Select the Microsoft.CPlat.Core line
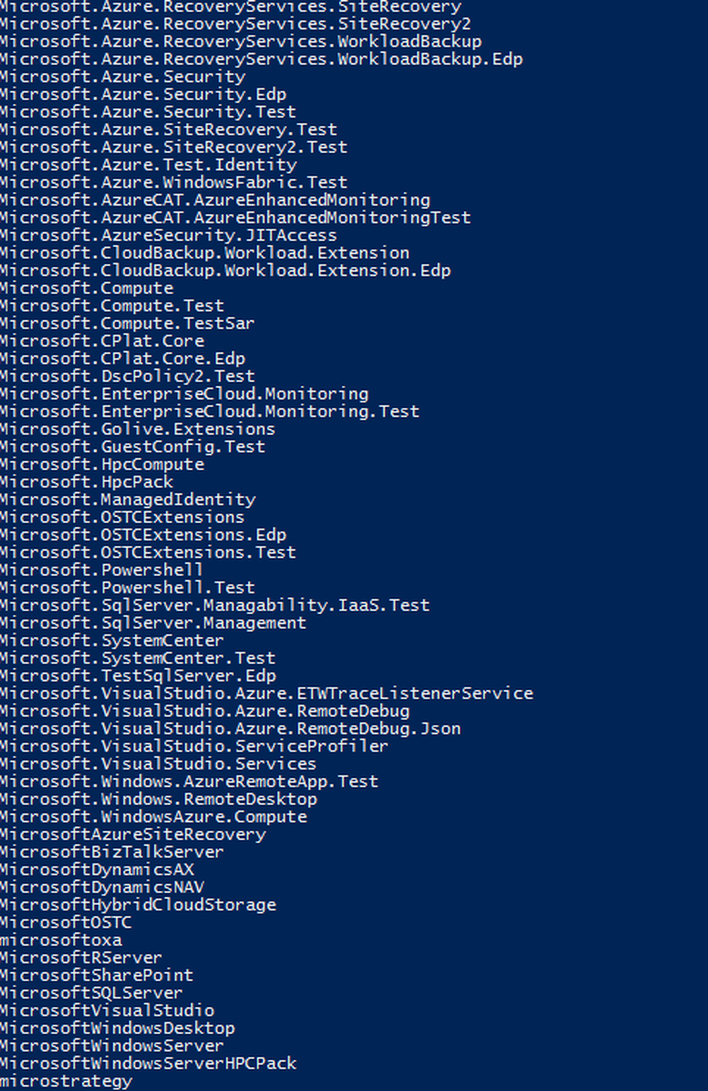 coord(102,341)
